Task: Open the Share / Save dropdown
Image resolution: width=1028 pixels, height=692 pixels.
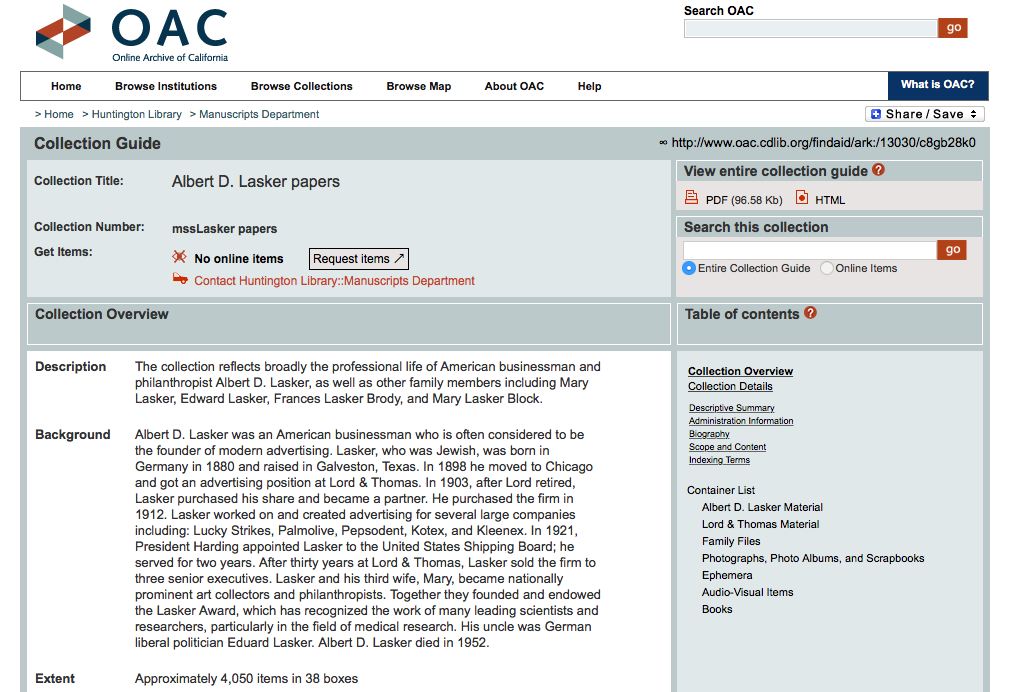Action: pyautogui.click(x=924, y=114)
